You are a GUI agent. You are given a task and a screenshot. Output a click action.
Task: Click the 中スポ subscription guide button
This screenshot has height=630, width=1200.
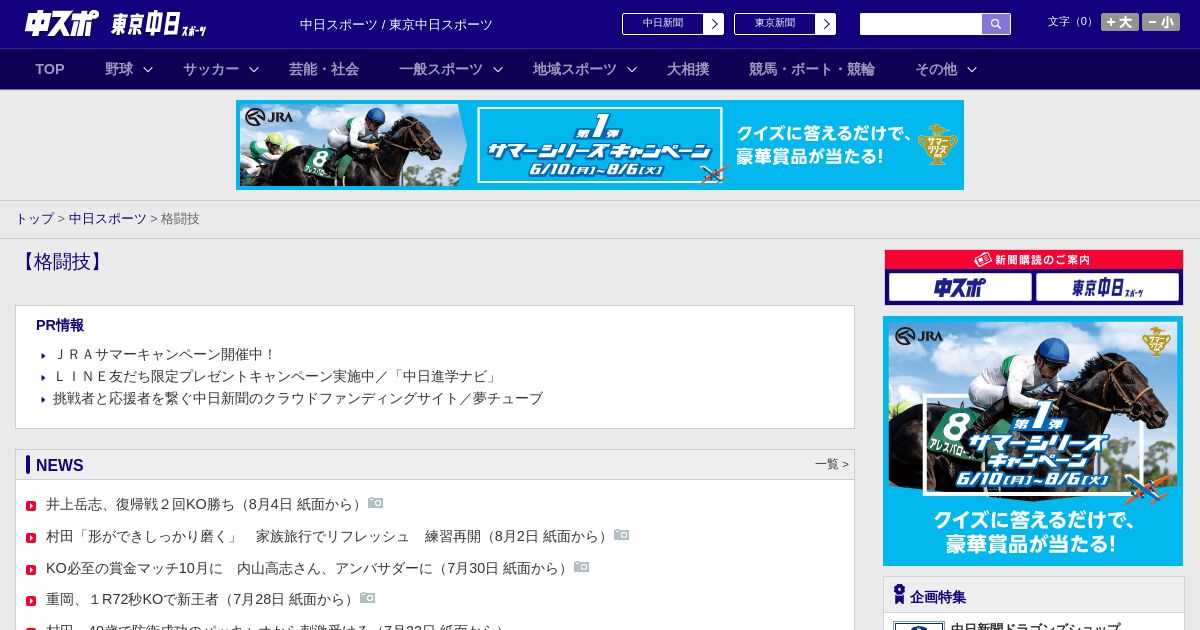(960, 288)
